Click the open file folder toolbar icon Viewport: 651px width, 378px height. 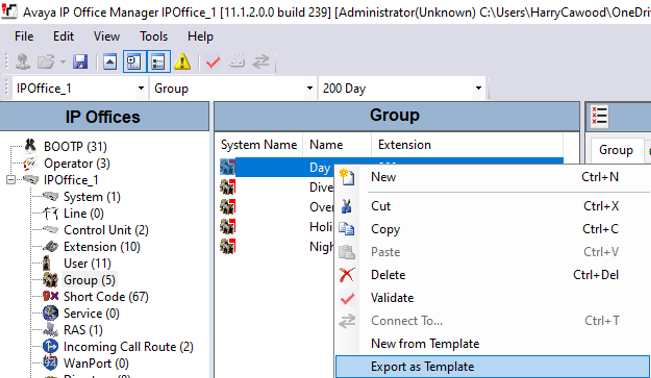click(46, 62)
